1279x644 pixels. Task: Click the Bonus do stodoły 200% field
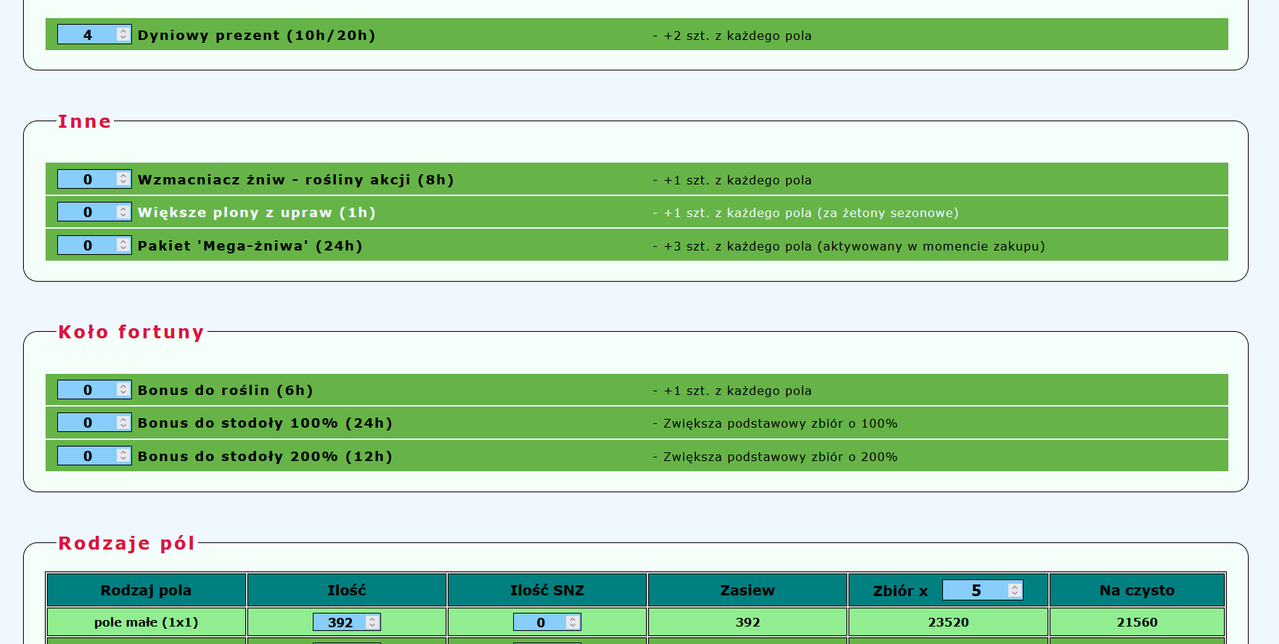94,456
